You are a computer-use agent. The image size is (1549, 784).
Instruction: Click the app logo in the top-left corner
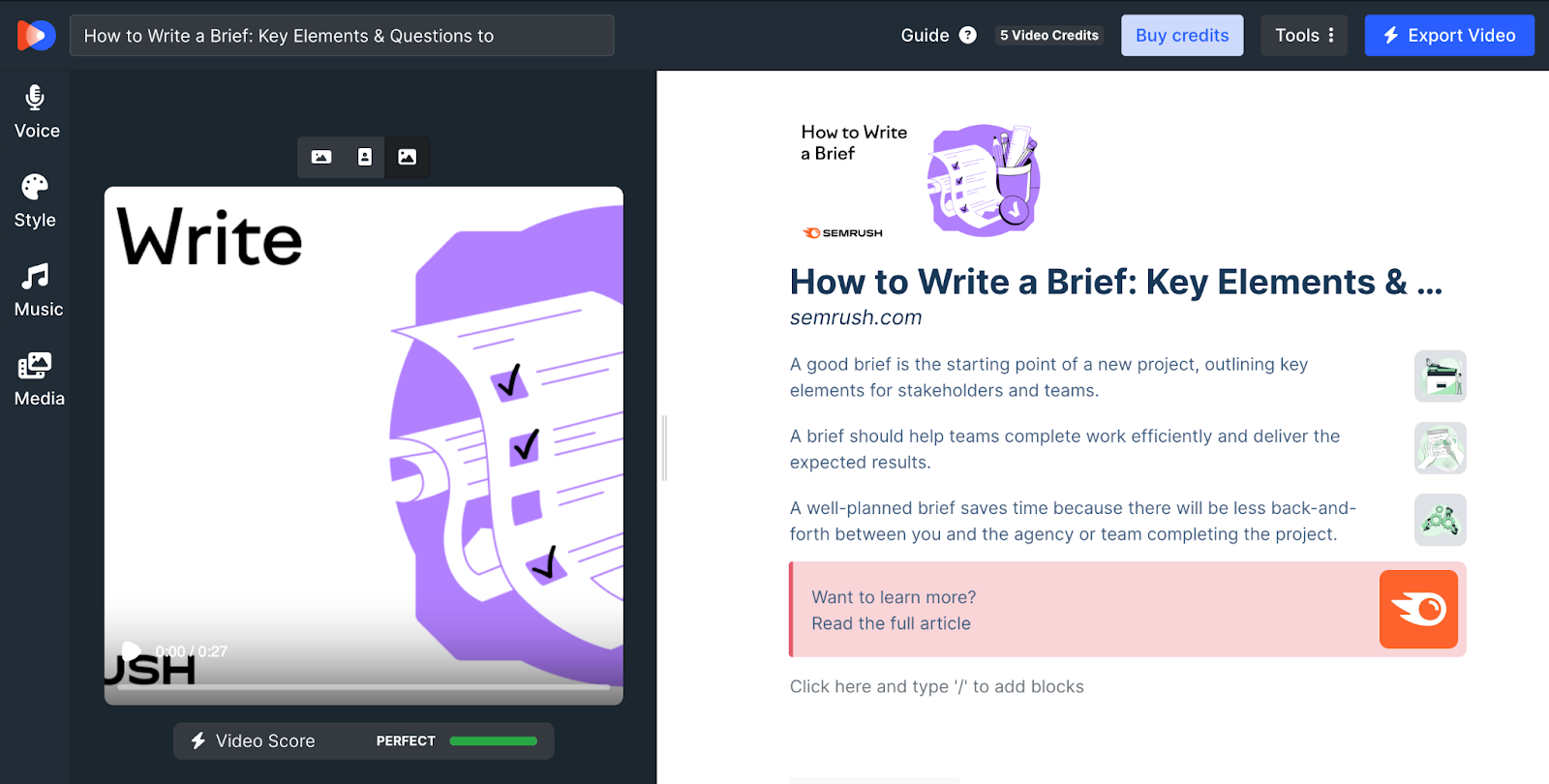[x=36, y=36]
